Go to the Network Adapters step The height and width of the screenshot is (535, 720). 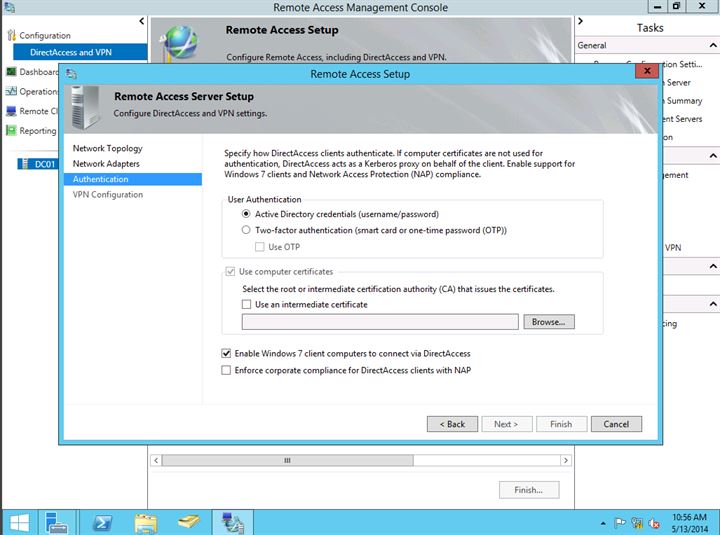[x=106, y=163]
